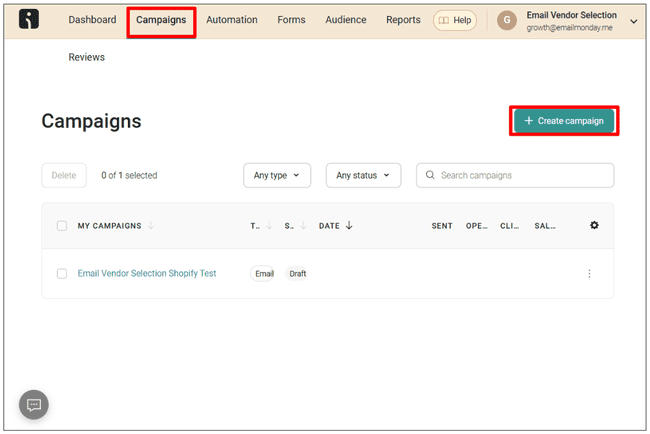Click the search magnifier icon
The width and height of the screenshot is (650, 434).
429,175
